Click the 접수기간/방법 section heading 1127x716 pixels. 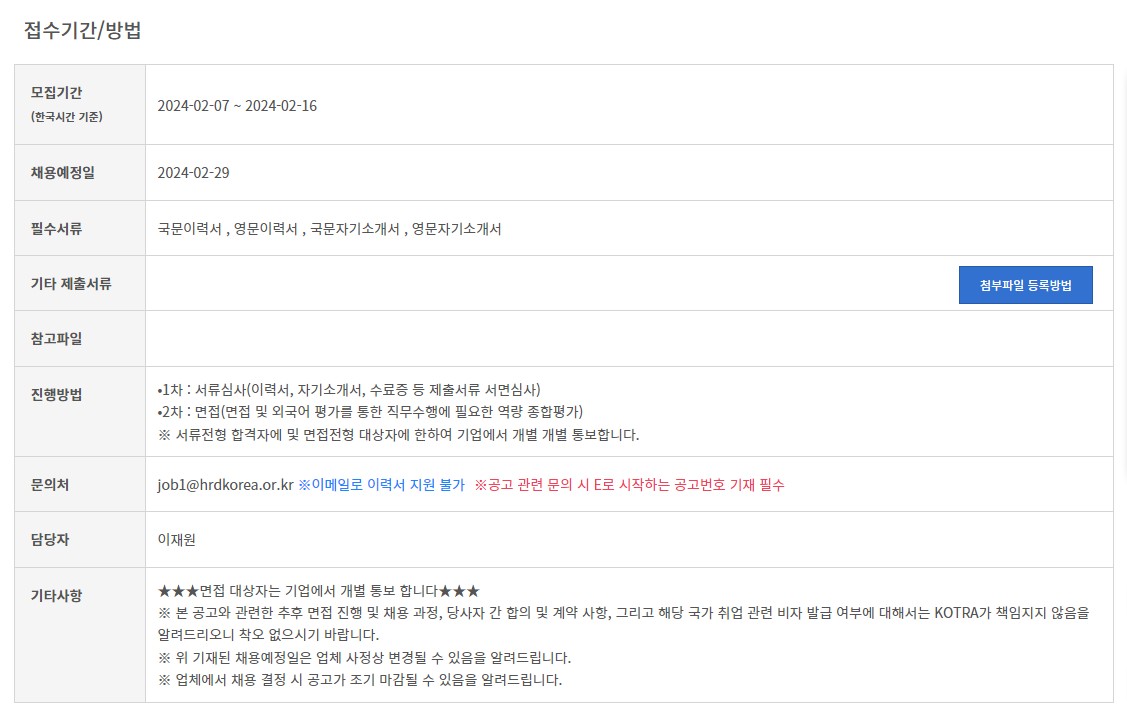point(83,30)
